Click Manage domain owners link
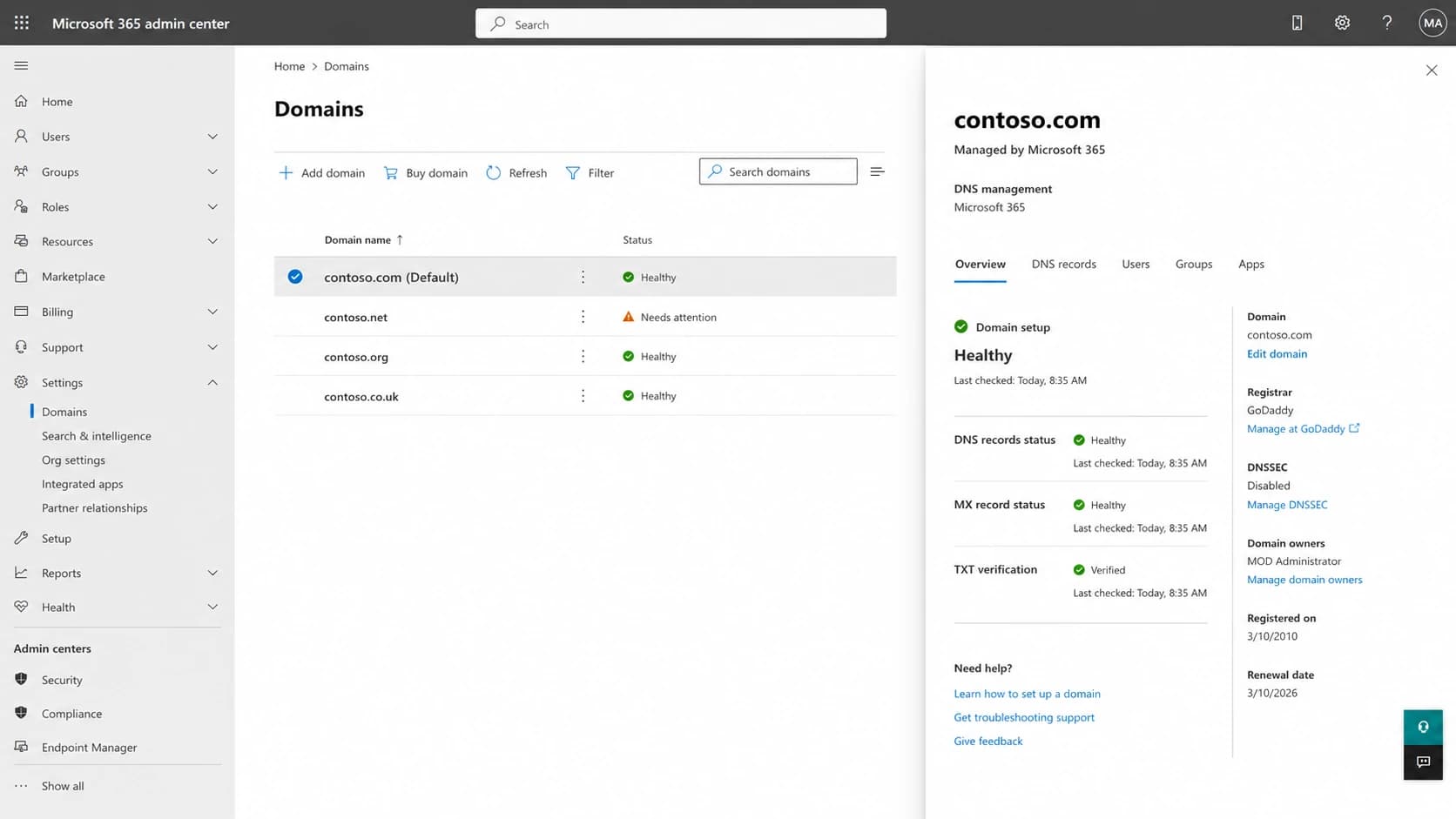The image size is (1456, 819). click(x=1304, y=580)
